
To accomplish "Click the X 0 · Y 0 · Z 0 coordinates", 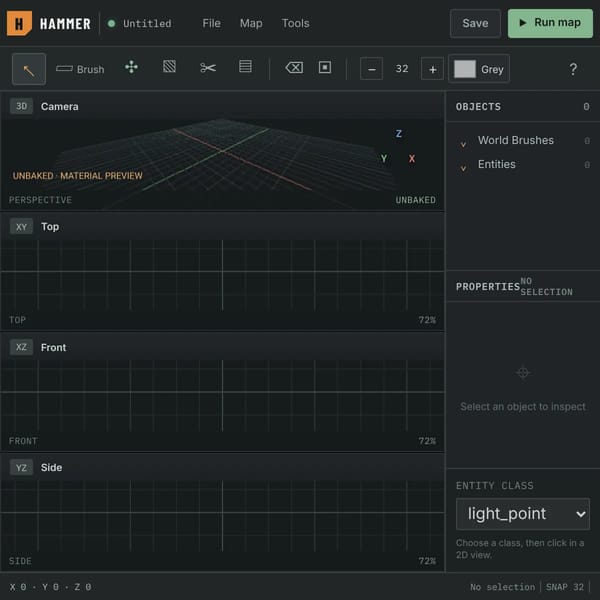I will coord(51,587).
